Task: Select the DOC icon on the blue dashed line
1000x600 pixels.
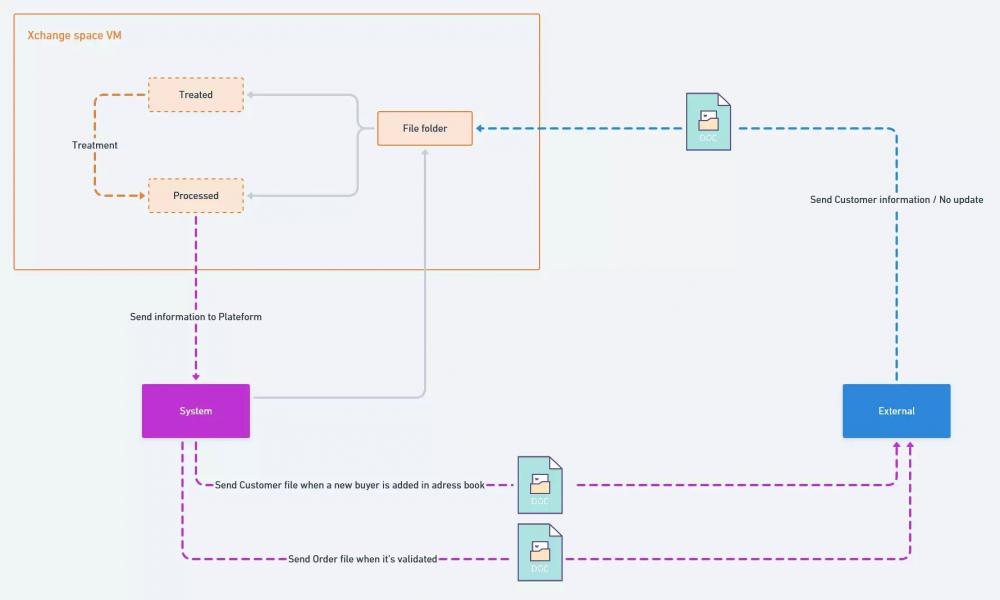Action: click(708, 122)
